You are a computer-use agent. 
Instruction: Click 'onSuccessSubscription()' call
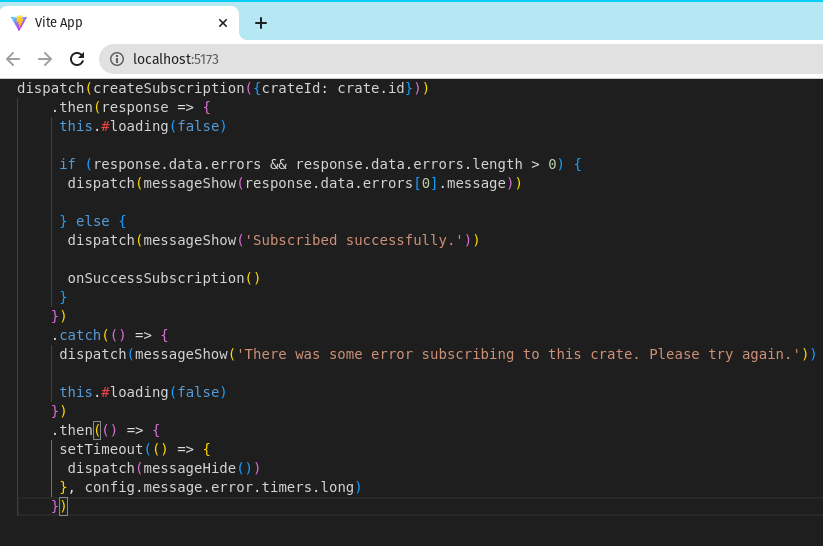point(164,278)
